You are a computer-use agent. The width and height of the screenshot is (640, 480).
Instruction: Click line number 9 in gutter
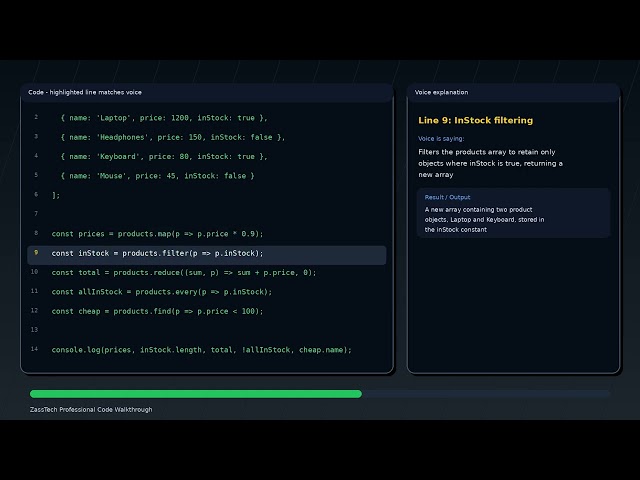click(x=36, y=253)
